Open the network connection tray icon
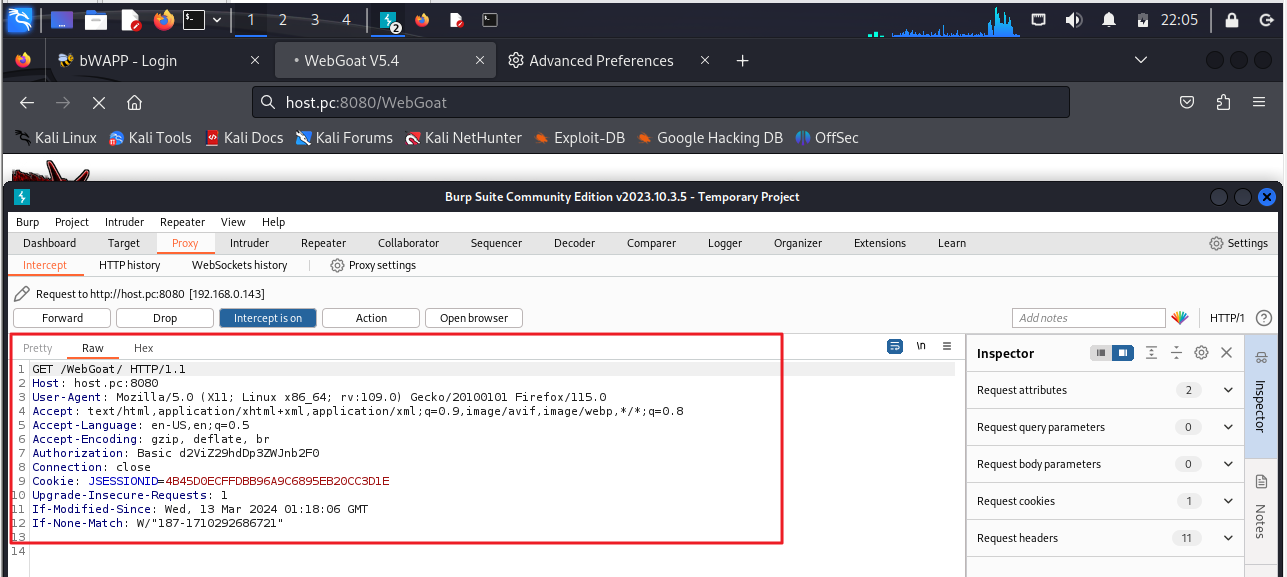This screenshot has height=577, width=1287. pos(1039,19)
